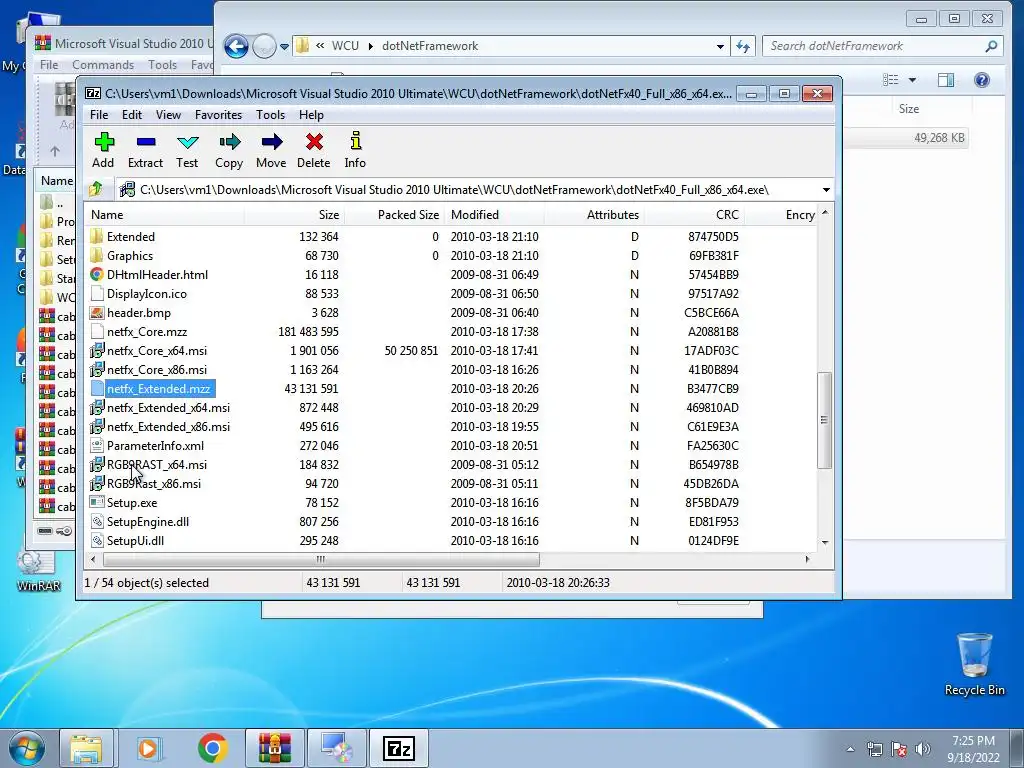The height and width of the screenshot is (768, 1024).
Task: Sort by the Attributes column header
Action: [594, 215]
